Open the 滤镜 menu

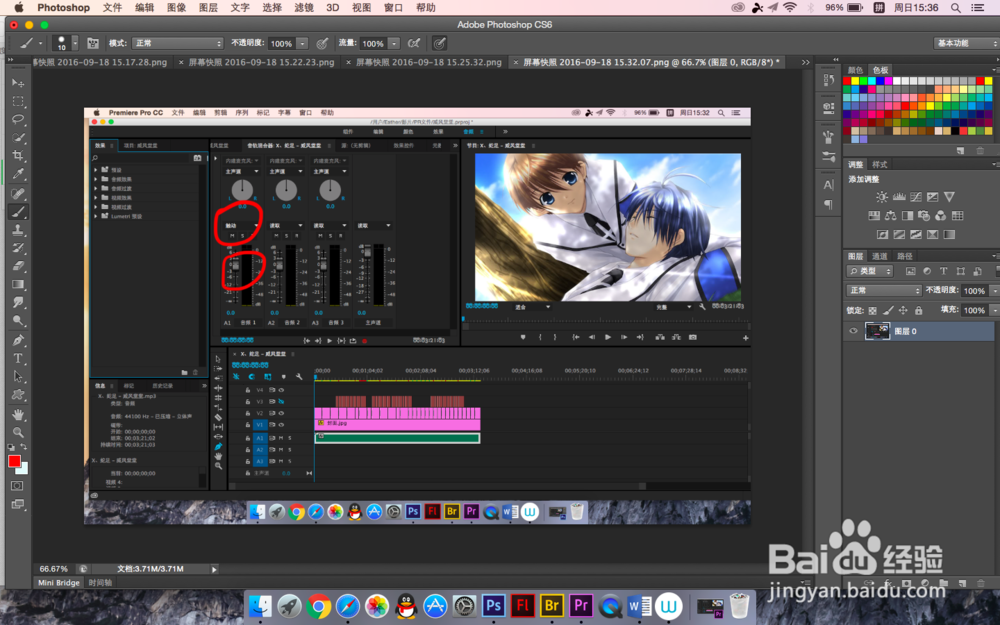(304, 8)
